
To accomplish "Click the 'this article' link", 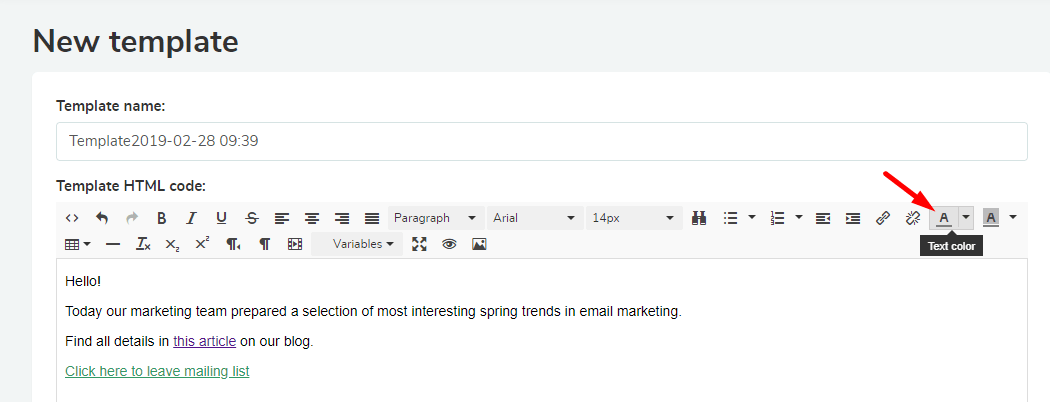I will tap(204, 341).
